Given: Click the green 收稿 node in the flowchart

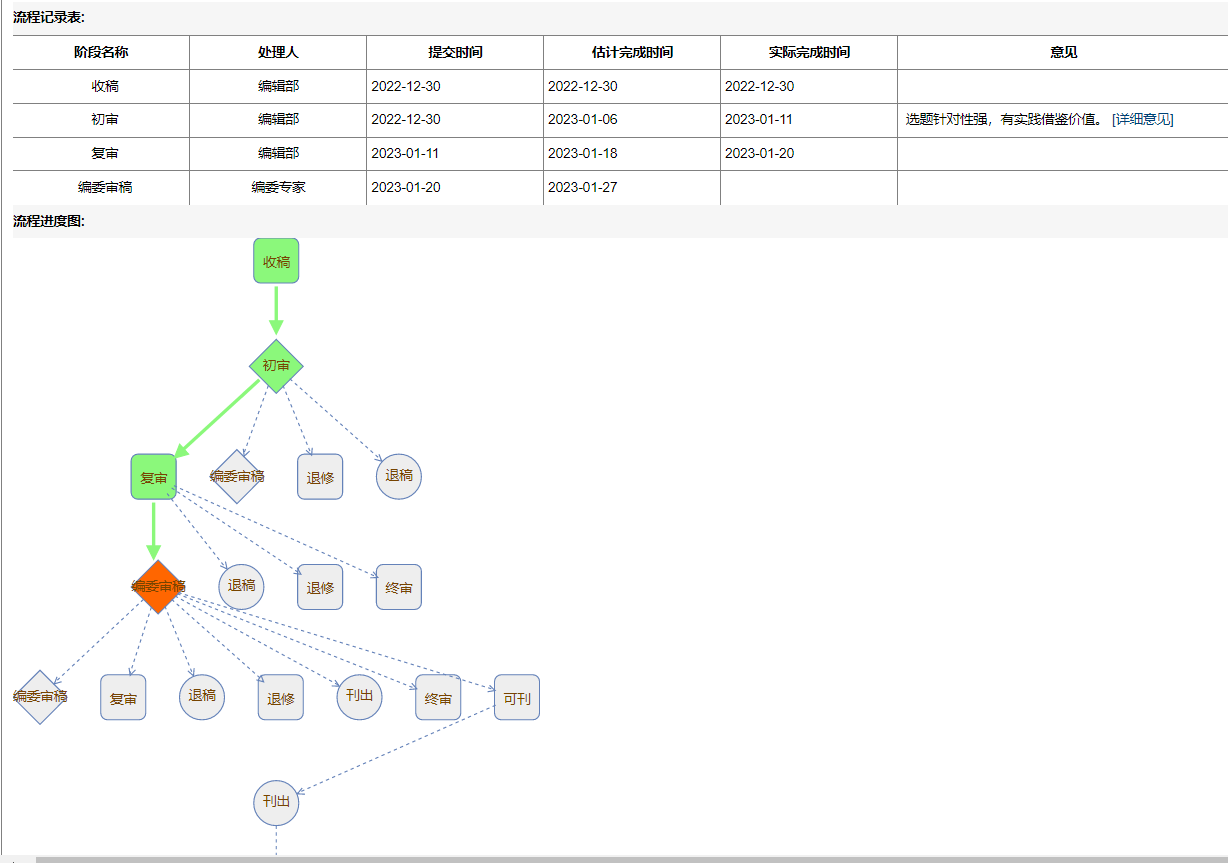Looking at the screenshot, I should (x=276, y=261).
